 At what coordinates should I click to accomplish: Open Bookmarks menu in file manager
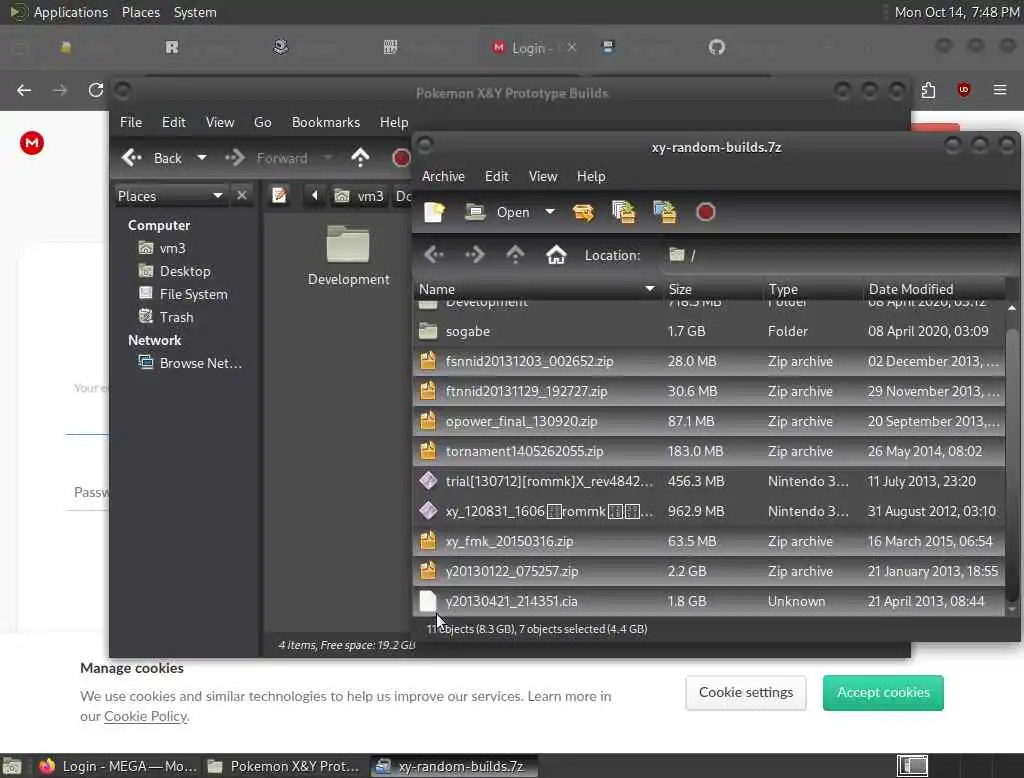(325, 122)
